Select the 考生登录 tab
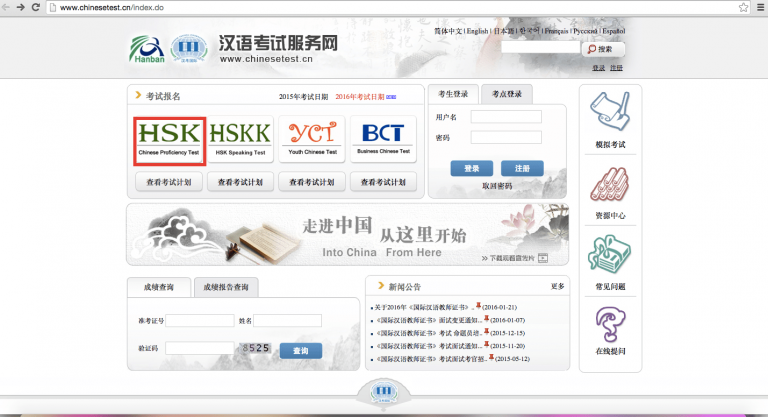The width and height of the screenshot is (768, 417). (454, 93)
